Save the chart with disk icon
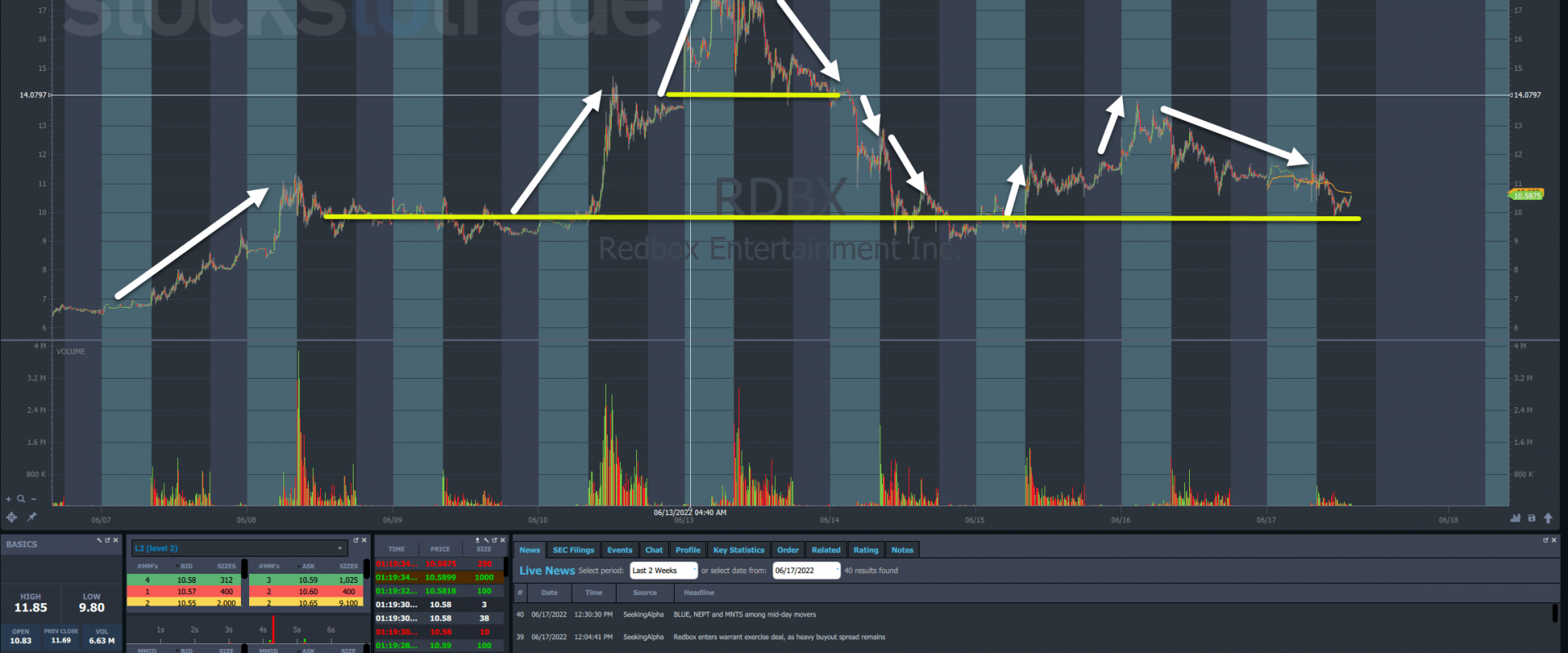1568x653 pixels. [x=1532, y=518]
